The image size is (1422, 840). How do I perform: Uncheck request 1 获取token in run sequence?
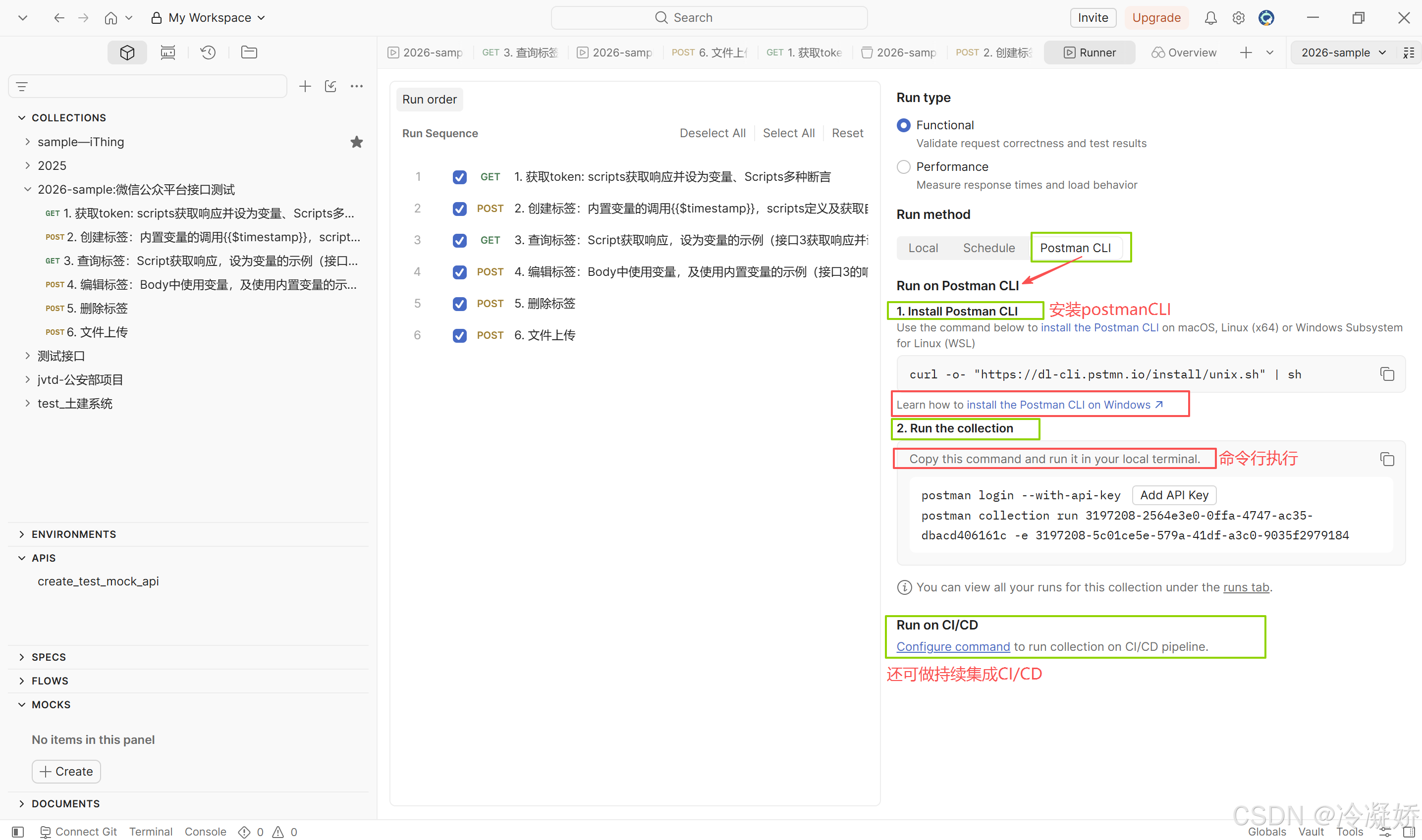coord(460,177)
